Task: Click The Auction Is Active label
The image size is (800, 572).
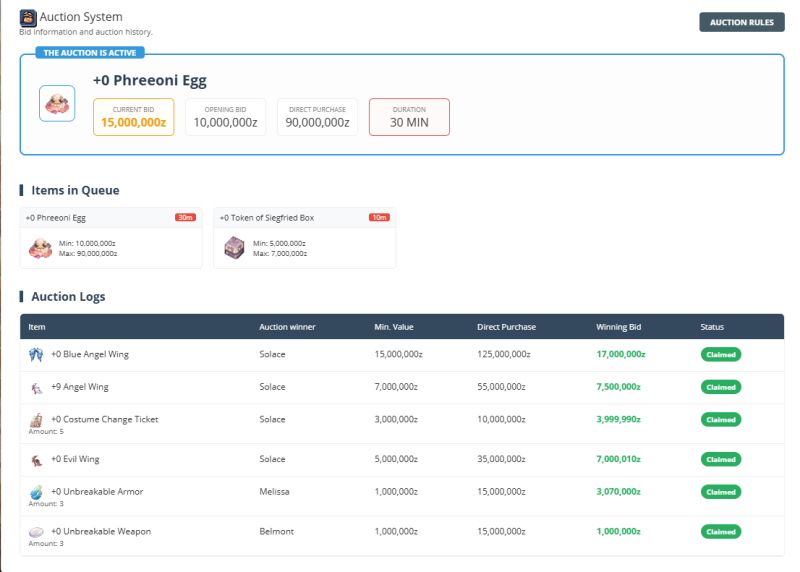Action: (x=90, y=53)
